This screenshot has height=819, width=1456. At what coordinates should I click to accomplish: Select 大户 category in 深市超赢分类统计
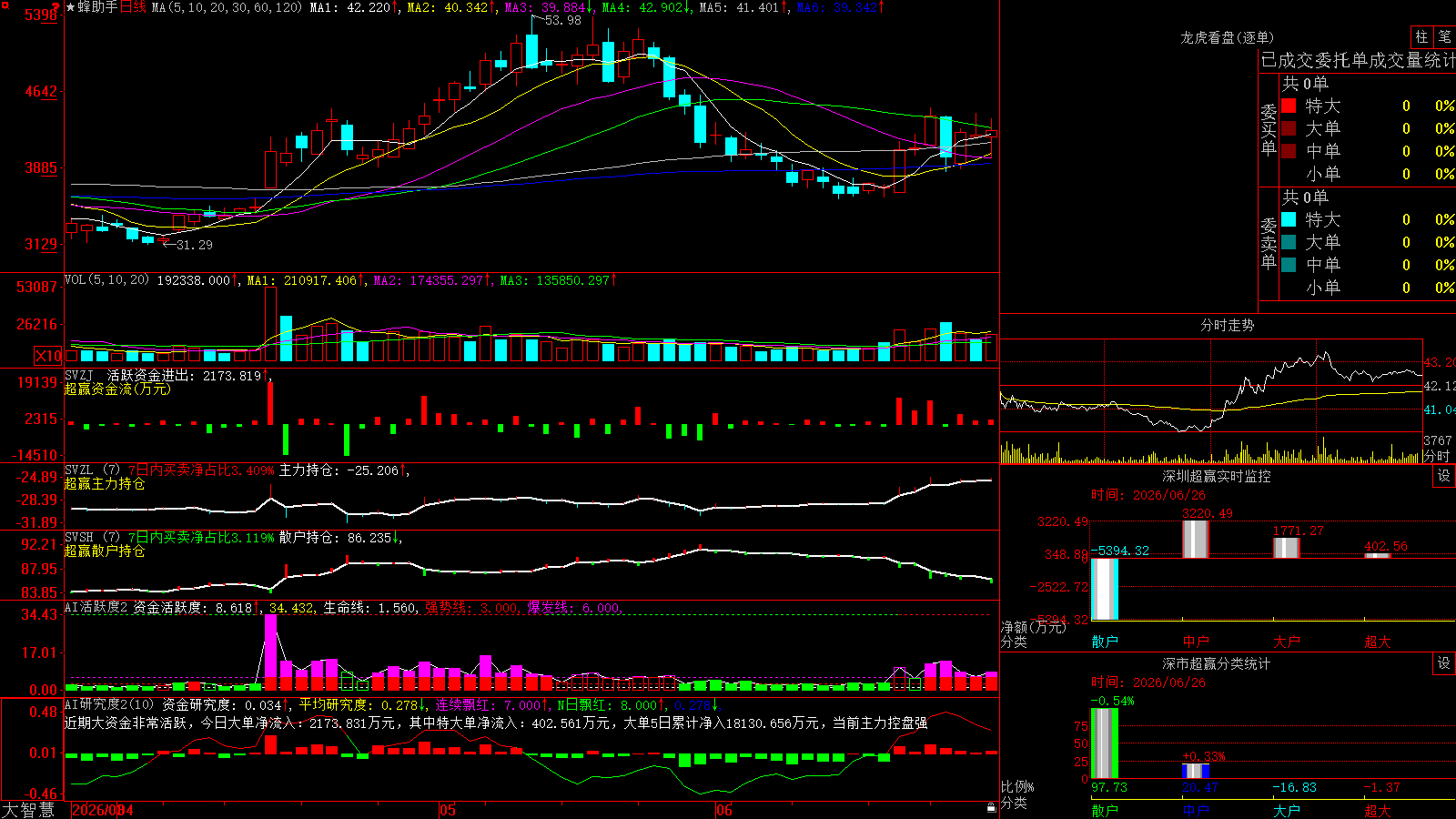[x=1287, y=810]
